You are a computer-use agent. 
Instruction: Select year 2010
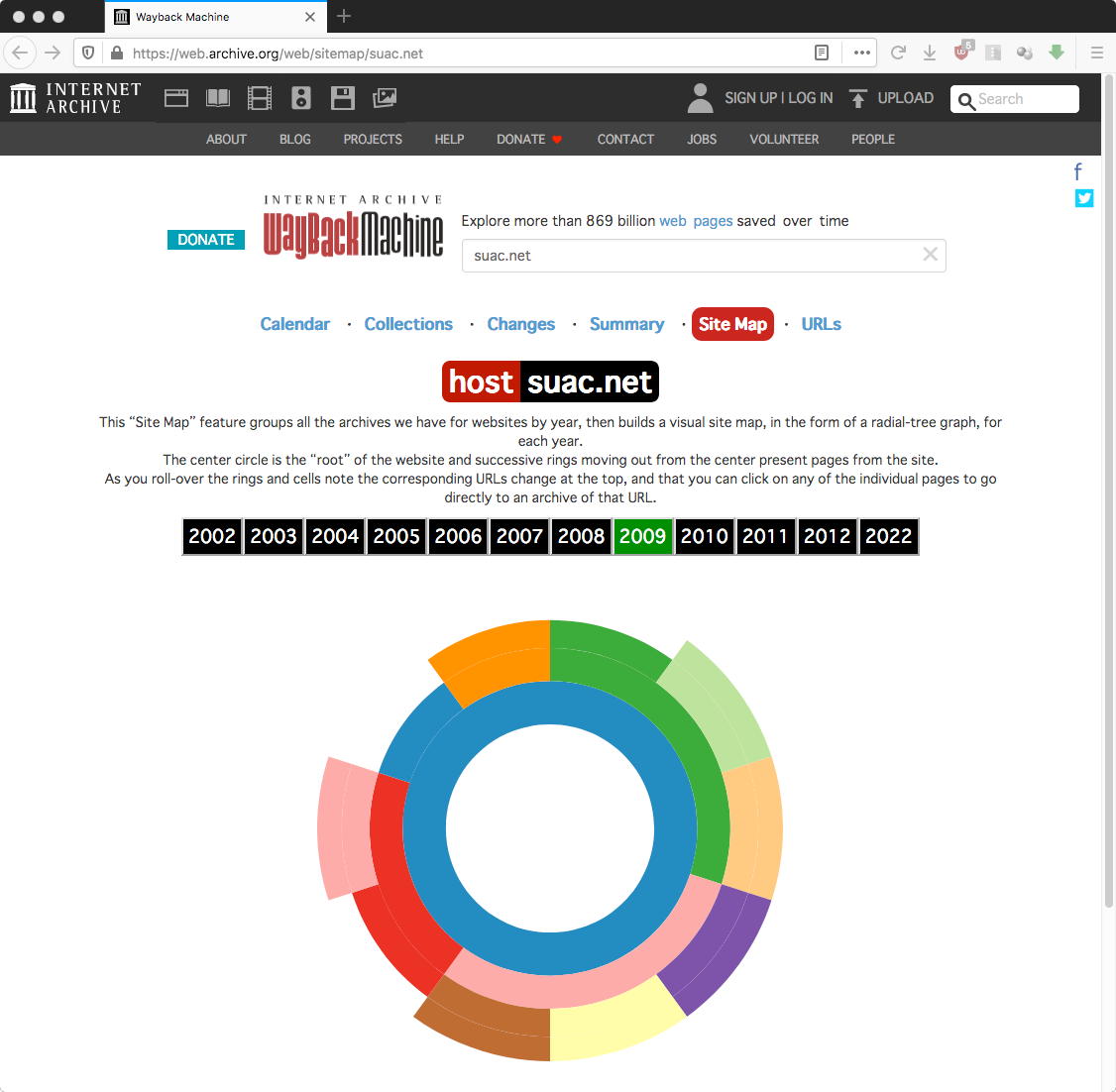click(704, 536)
